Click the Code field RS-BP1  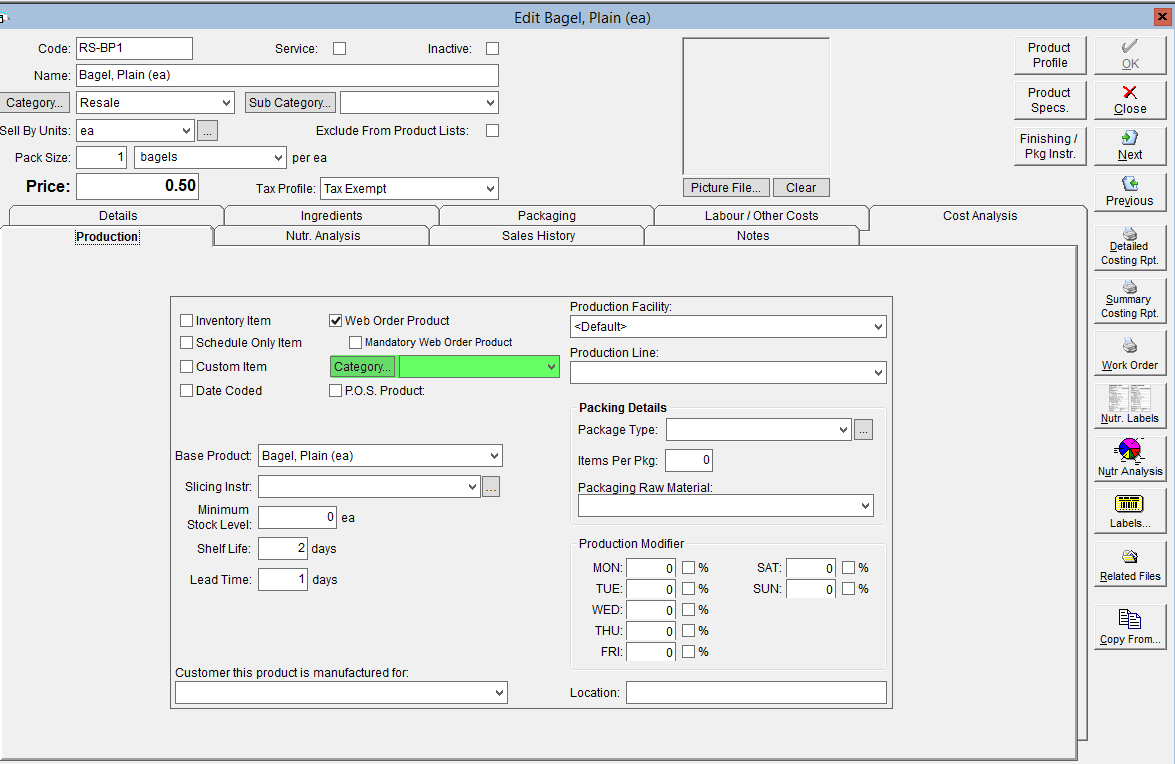134,48
